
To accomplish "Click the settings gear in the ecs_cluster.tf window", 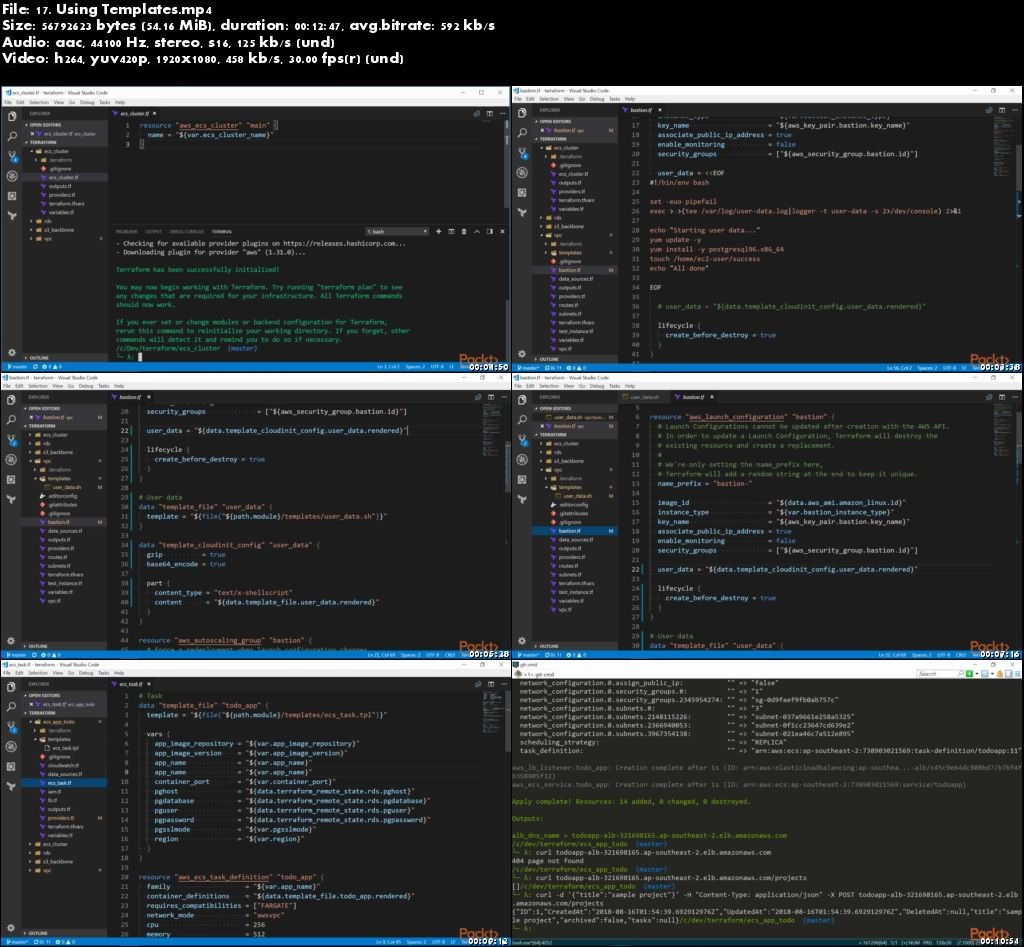I will pos(12,352).
